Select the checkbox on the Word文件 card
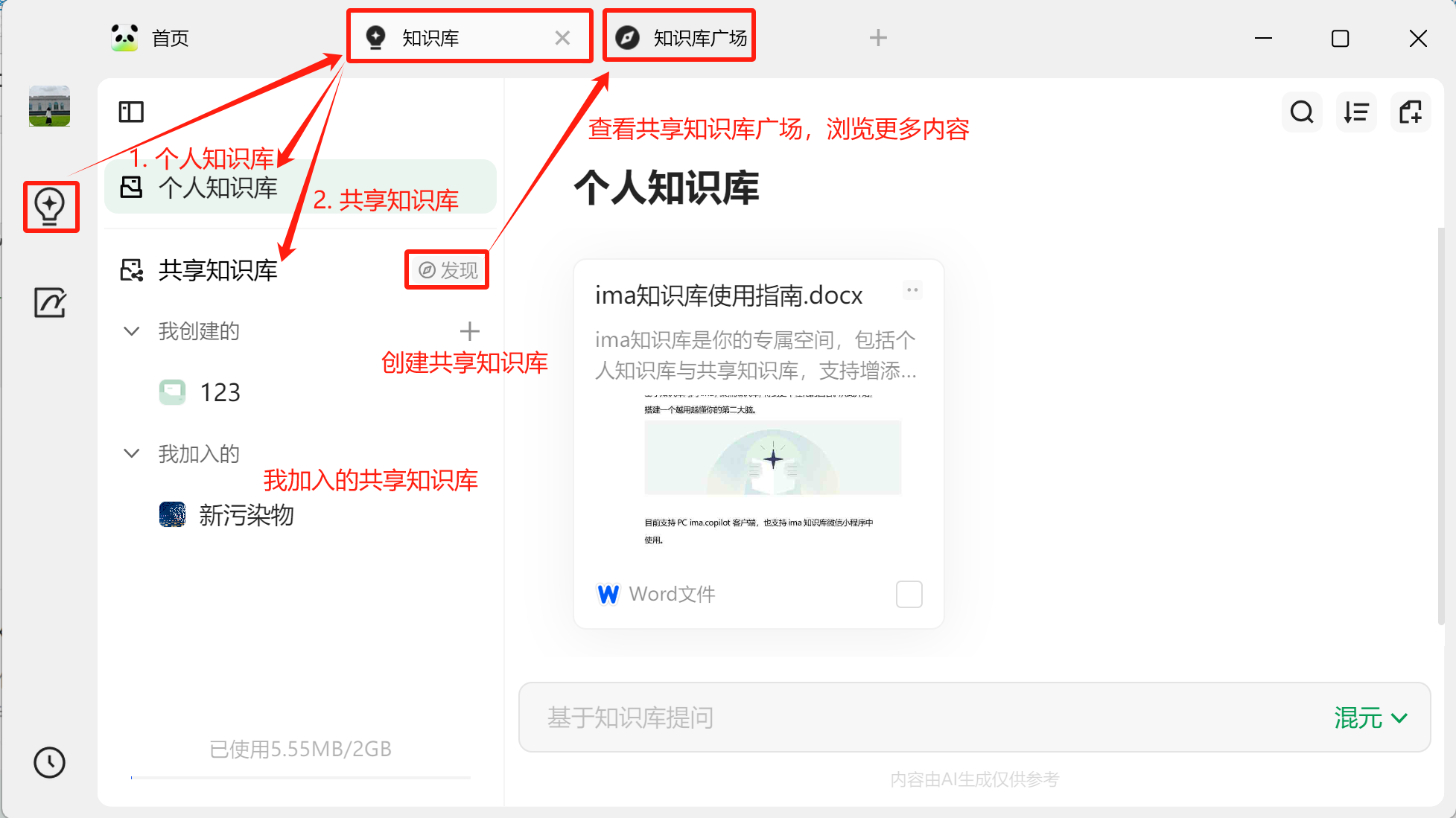 point(909,594)
